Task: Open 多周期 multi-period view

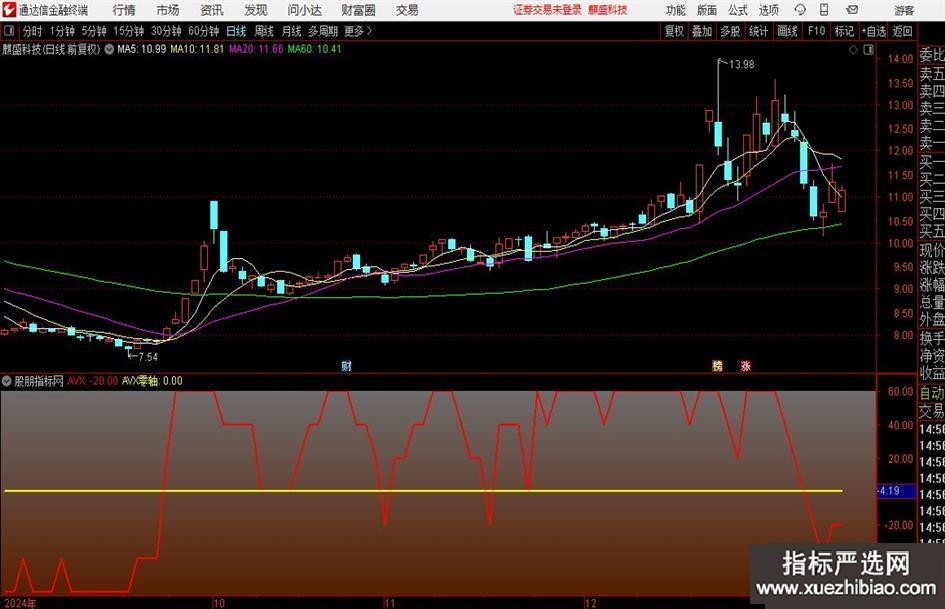Action: [323, 31]
